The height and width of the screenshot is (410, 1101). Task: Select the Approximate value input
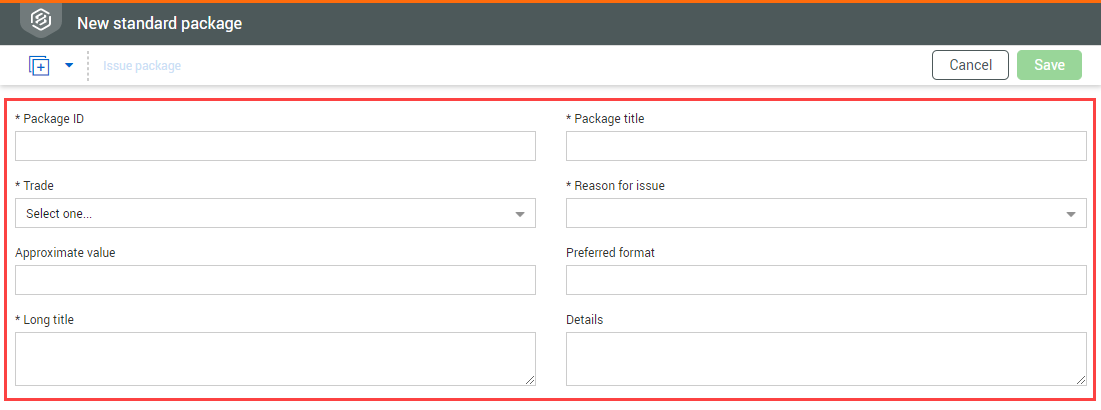tap(275, 280)
